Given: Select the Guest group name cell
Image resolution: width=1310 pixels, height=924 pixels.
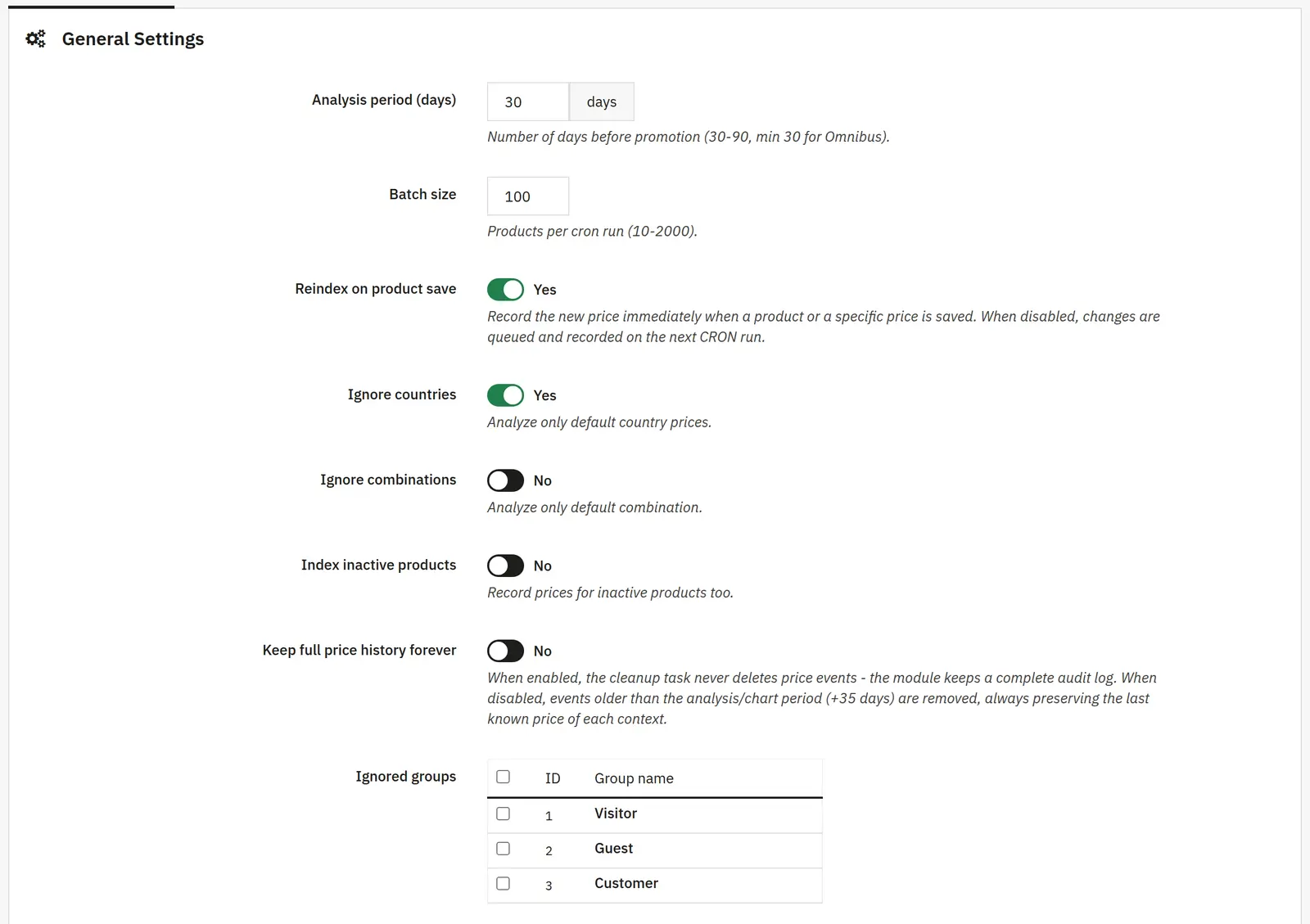Looking at the screenshot, I should pos(614,849).
